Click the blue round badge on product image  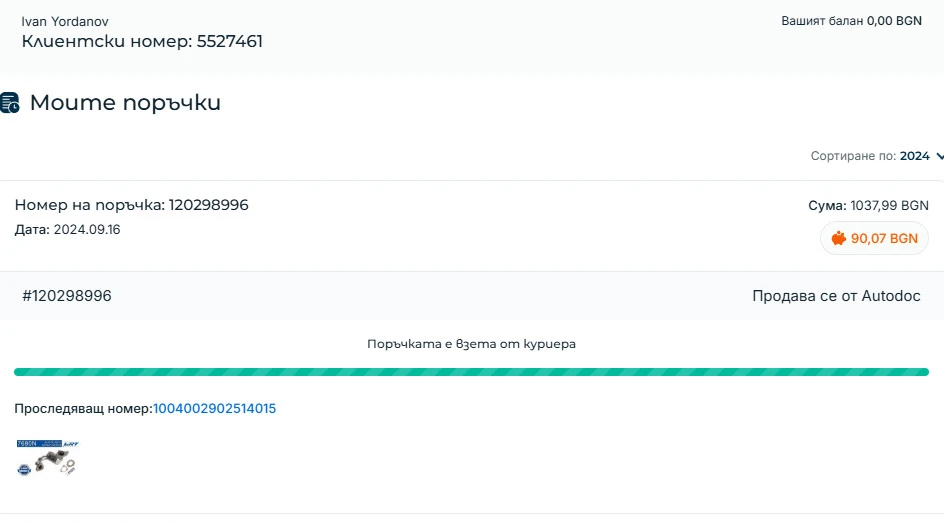pos(23,469)
